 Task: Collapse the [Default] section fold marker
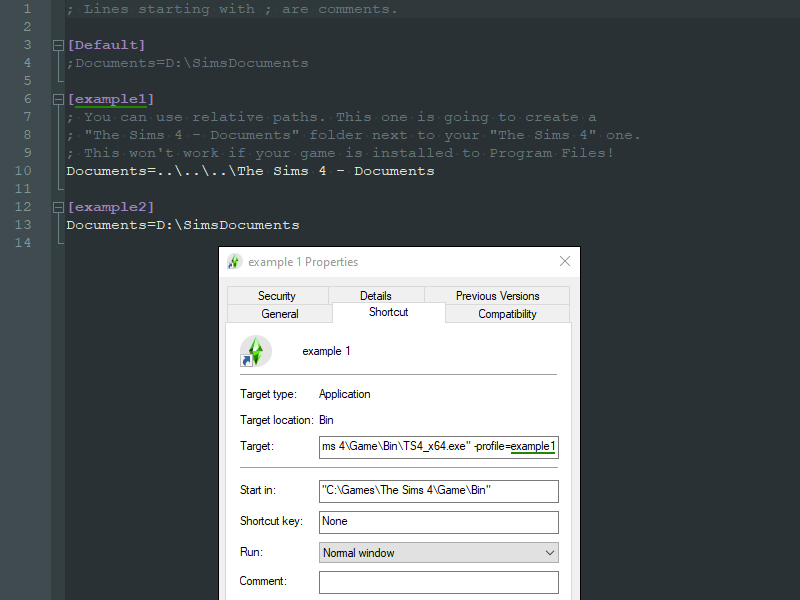point(59,45)
